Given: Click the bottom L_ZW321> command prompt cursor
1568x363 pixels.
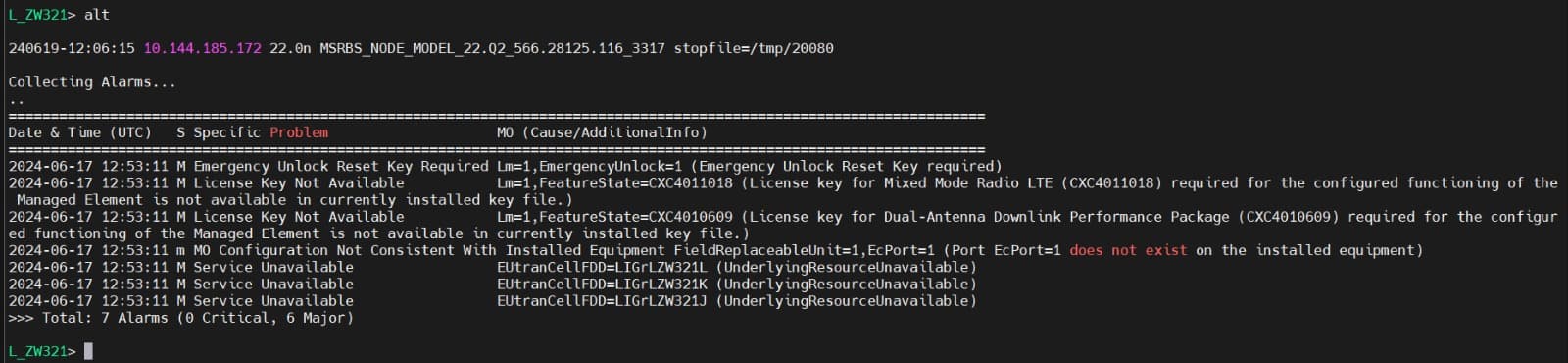Looking at the screenshot, I should (x=88, y=351).
